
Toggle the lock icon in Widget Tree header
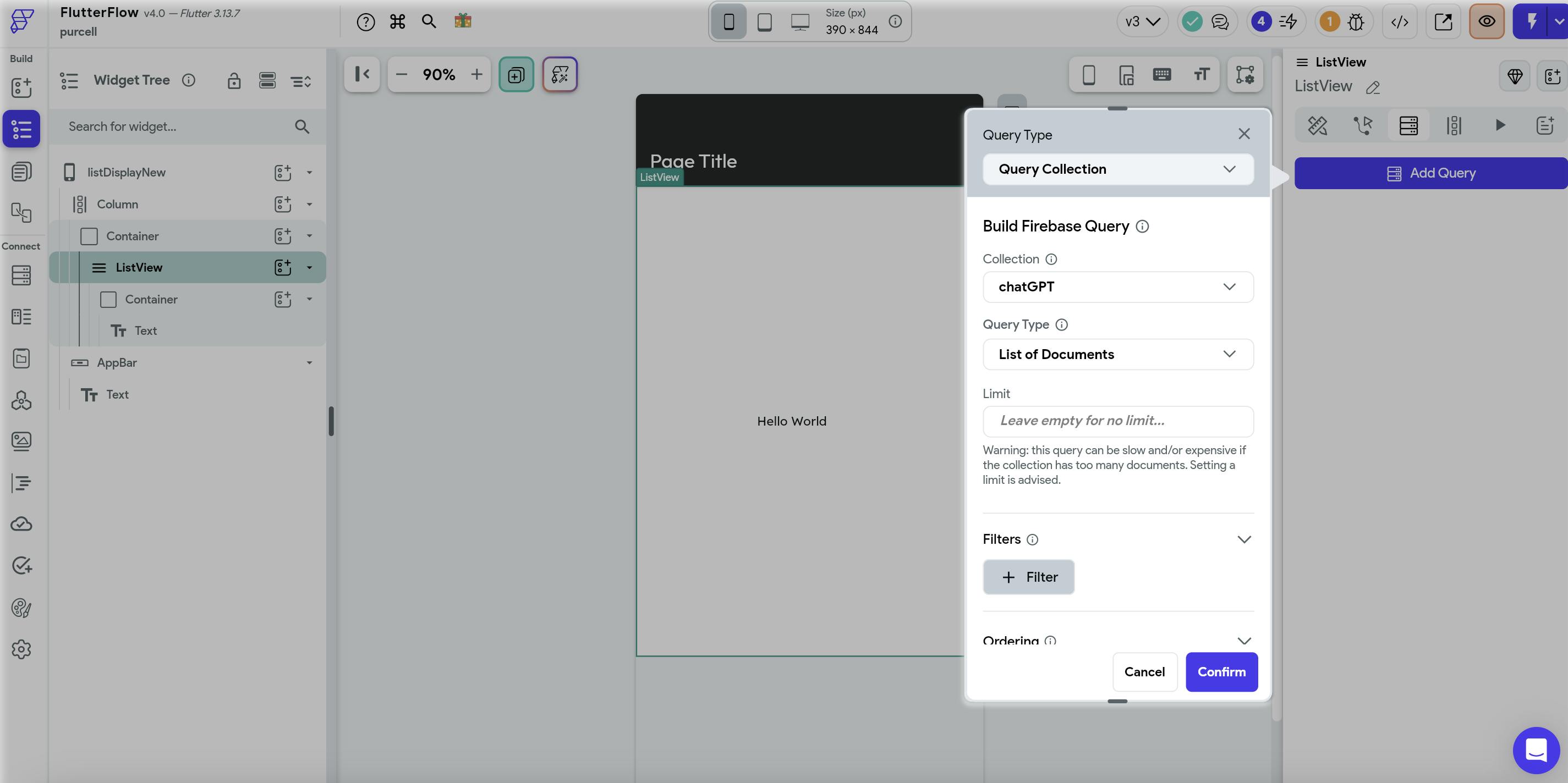[x=234, y=80]
